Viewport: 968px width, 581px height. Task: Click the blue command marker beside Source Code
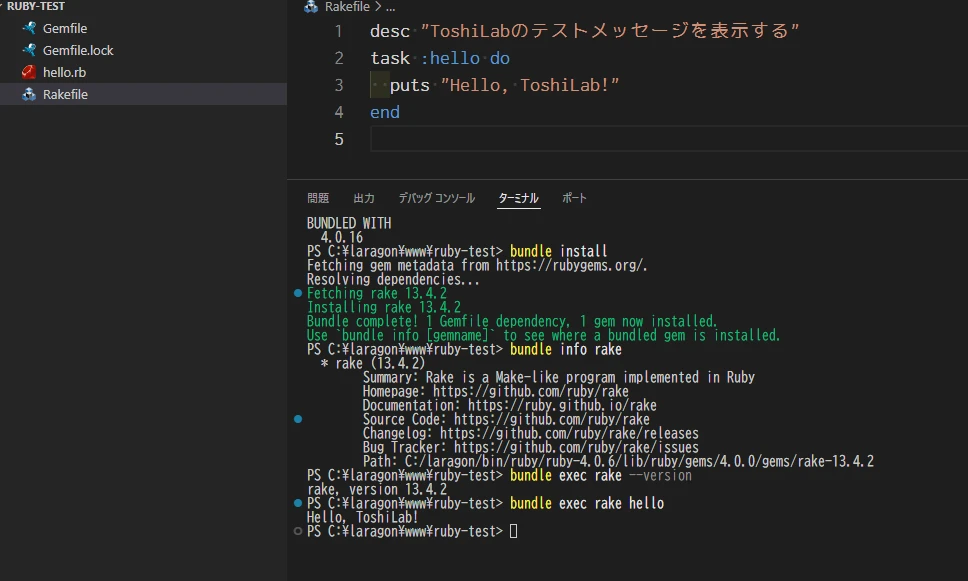coord(298,419)
